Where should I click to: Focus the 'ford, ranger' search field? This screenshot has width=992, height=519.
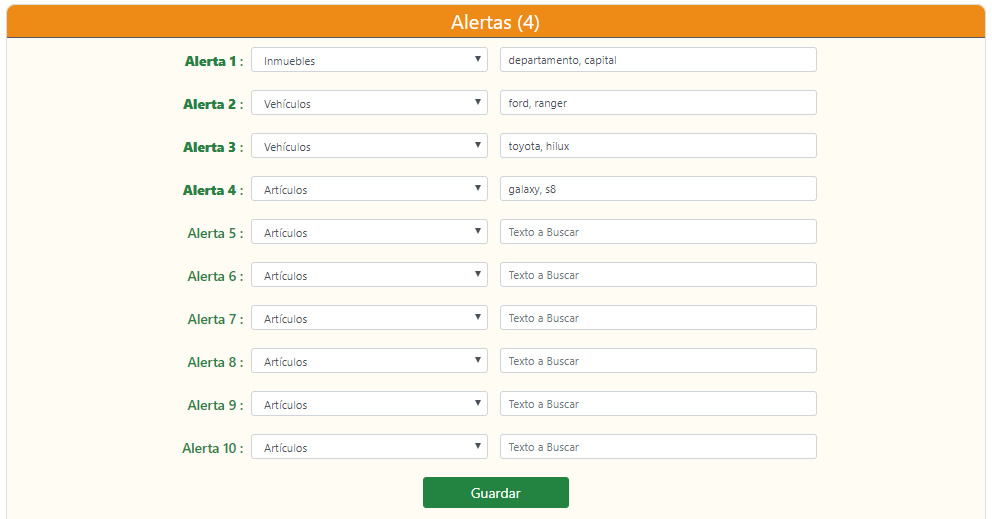click(658, 103)
